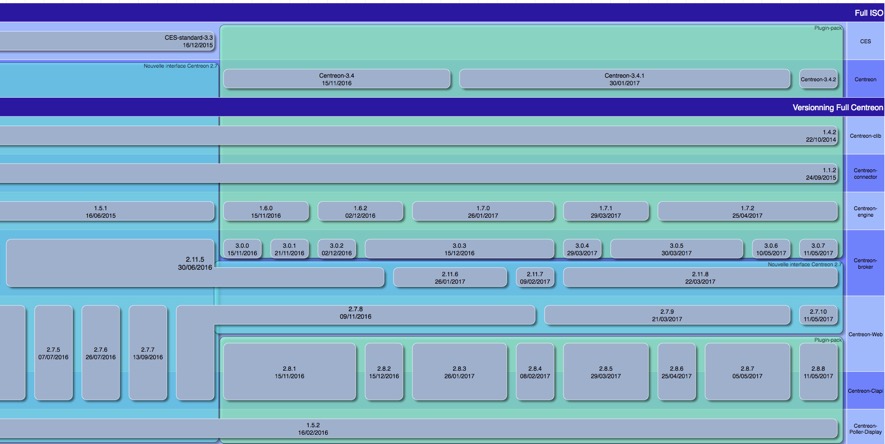This screenshot has width=885, height=444.
Task: Open broker version 3.0.3 block
Action: 459,249
